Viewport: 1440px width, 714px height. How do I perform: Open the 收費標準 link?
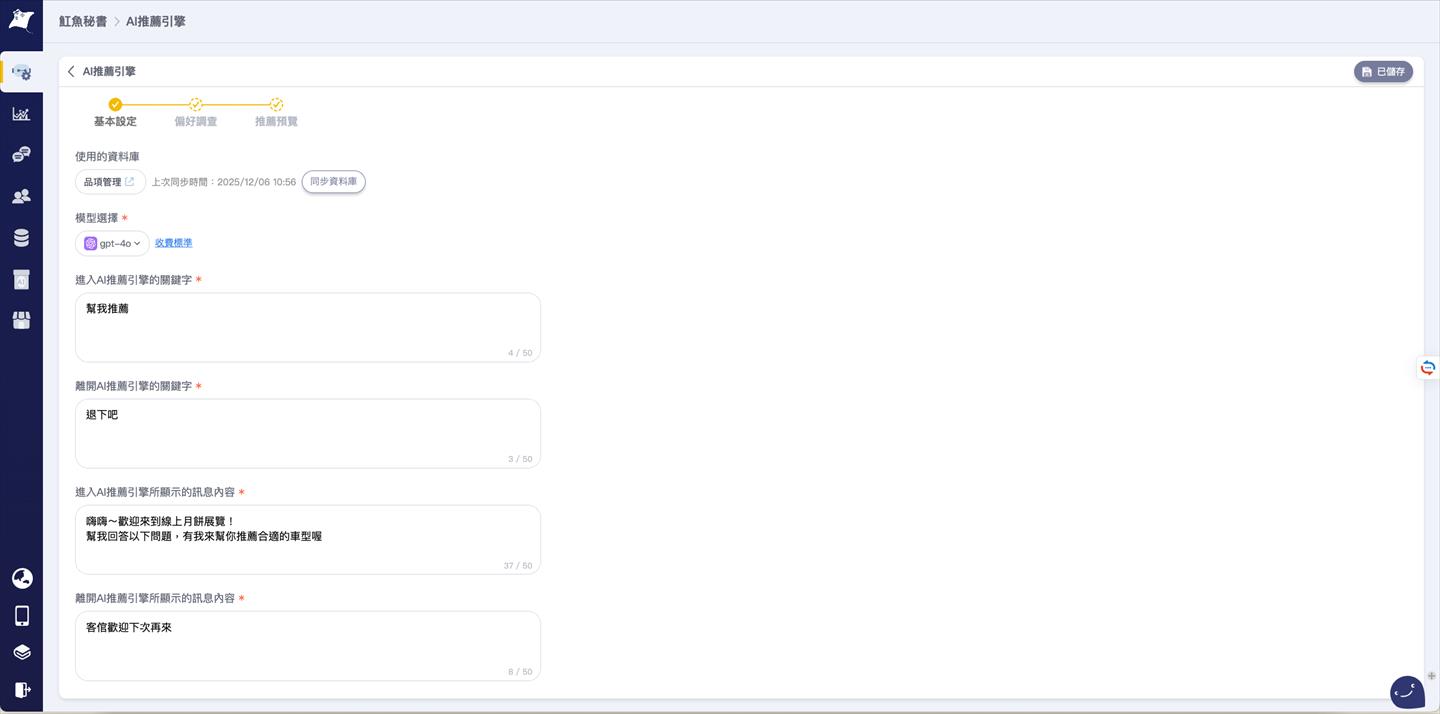(173, 243)
